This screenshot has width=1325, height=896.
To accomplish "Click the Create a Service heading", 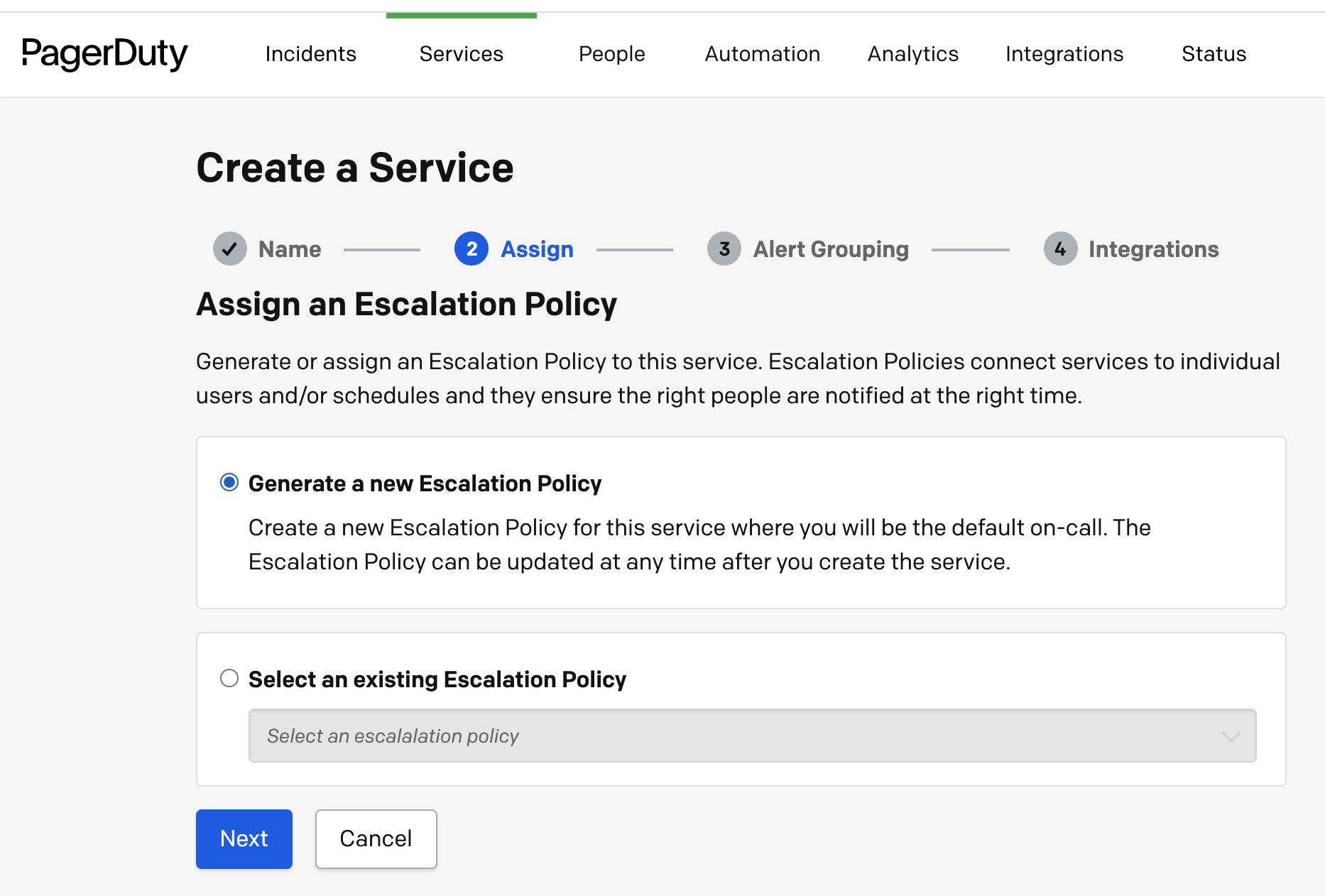I will pos(355,168).
